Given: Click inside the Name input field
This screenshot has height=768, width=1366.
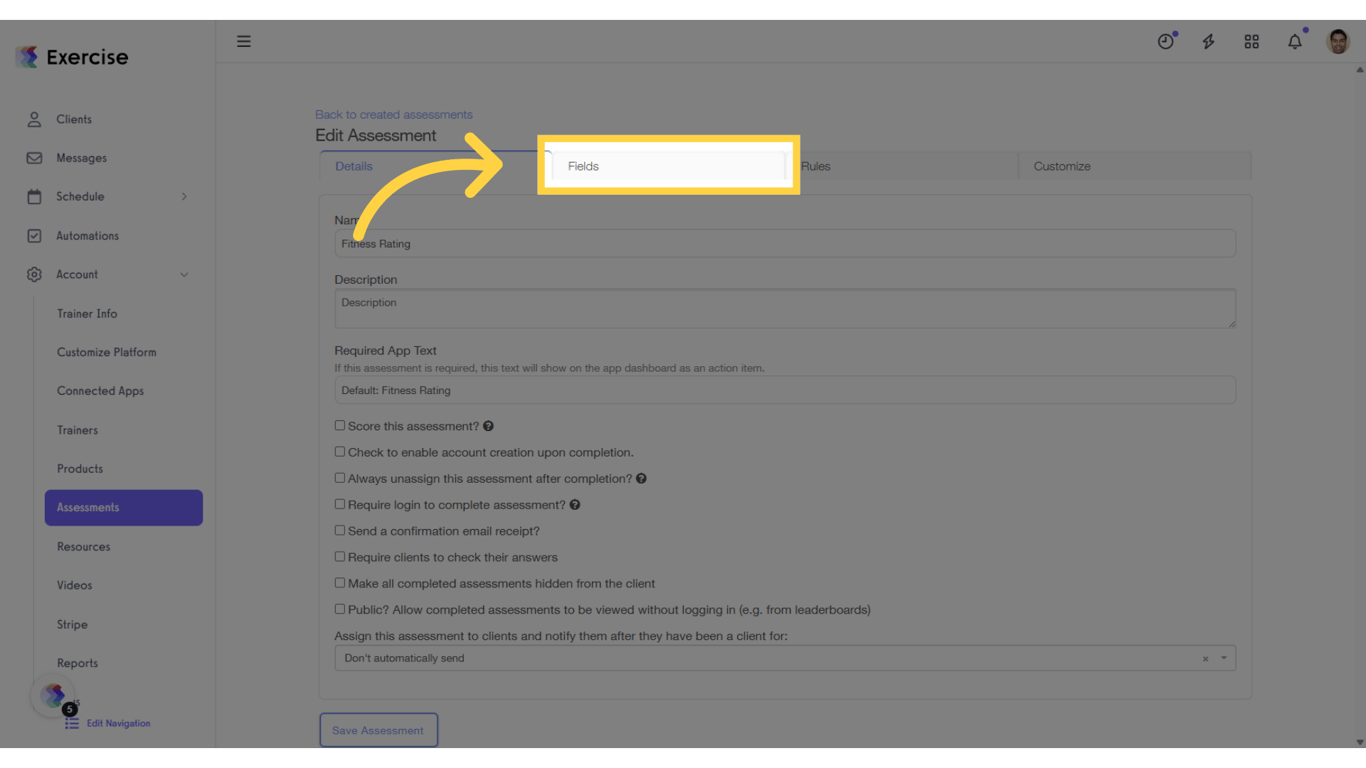Looking at the screenshot, I should pyautogui.click(x=785, y=243).
